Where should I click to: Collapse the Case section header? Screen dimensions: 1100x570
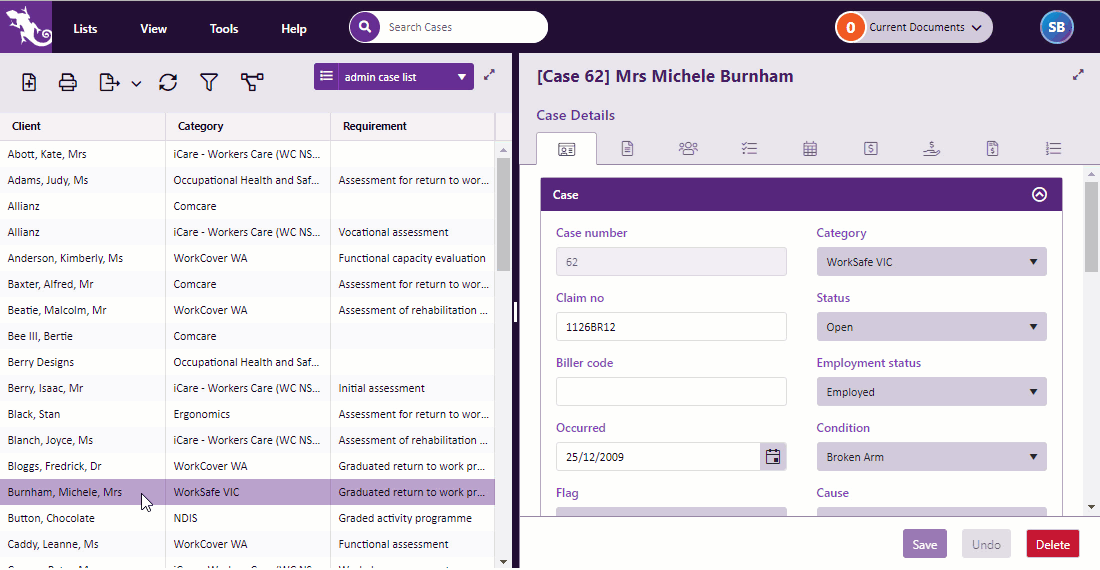(x=1039, y=195)
